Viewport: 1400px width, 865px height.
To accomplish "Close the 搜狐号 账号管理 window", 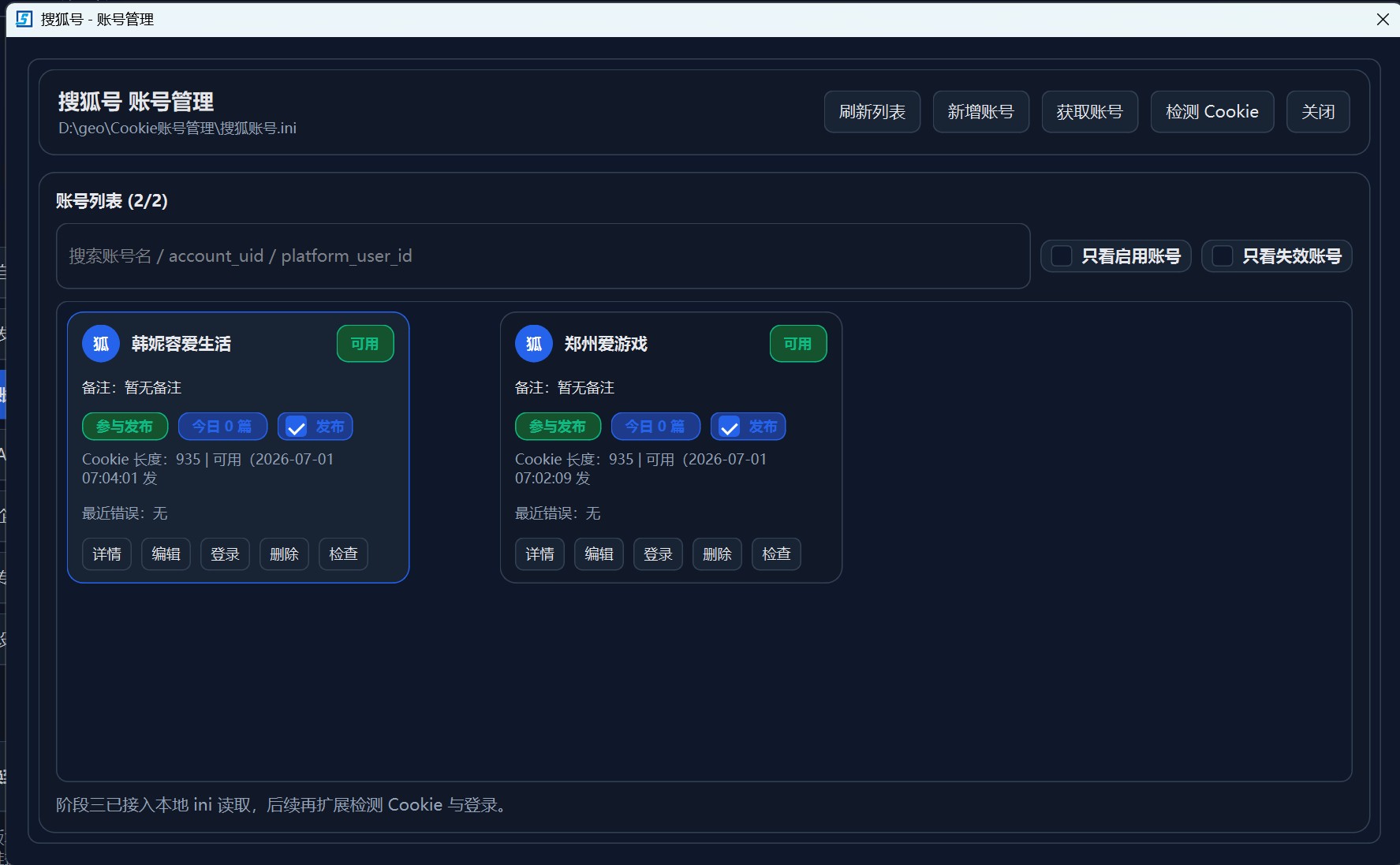I will pyautogui.click(x=1383, y=19).
